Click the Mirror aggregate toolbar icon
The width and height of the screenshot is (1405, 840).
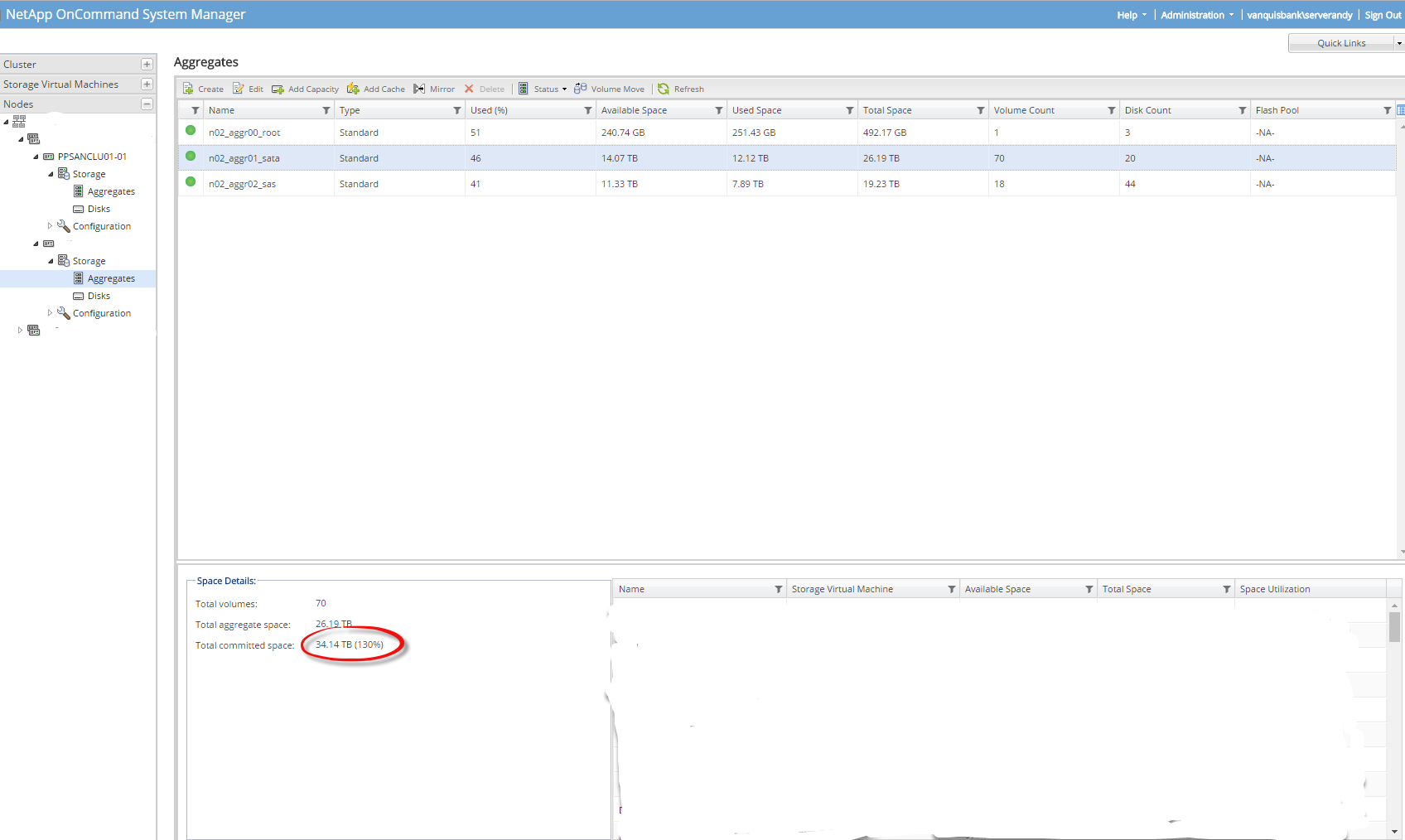pos(420,89)
